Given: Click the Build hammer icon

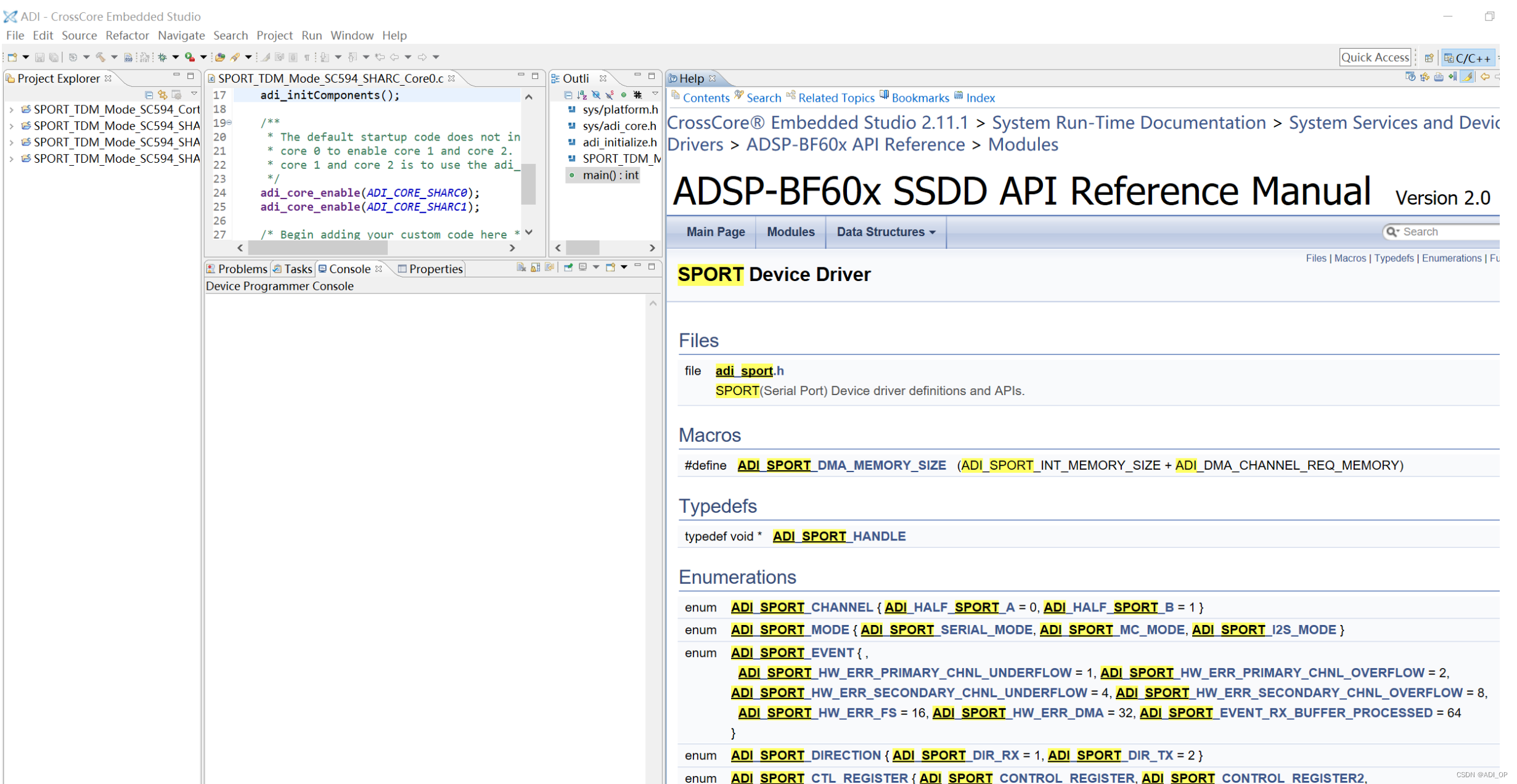Looking at the screenshot, I should [x=100, y=57].
